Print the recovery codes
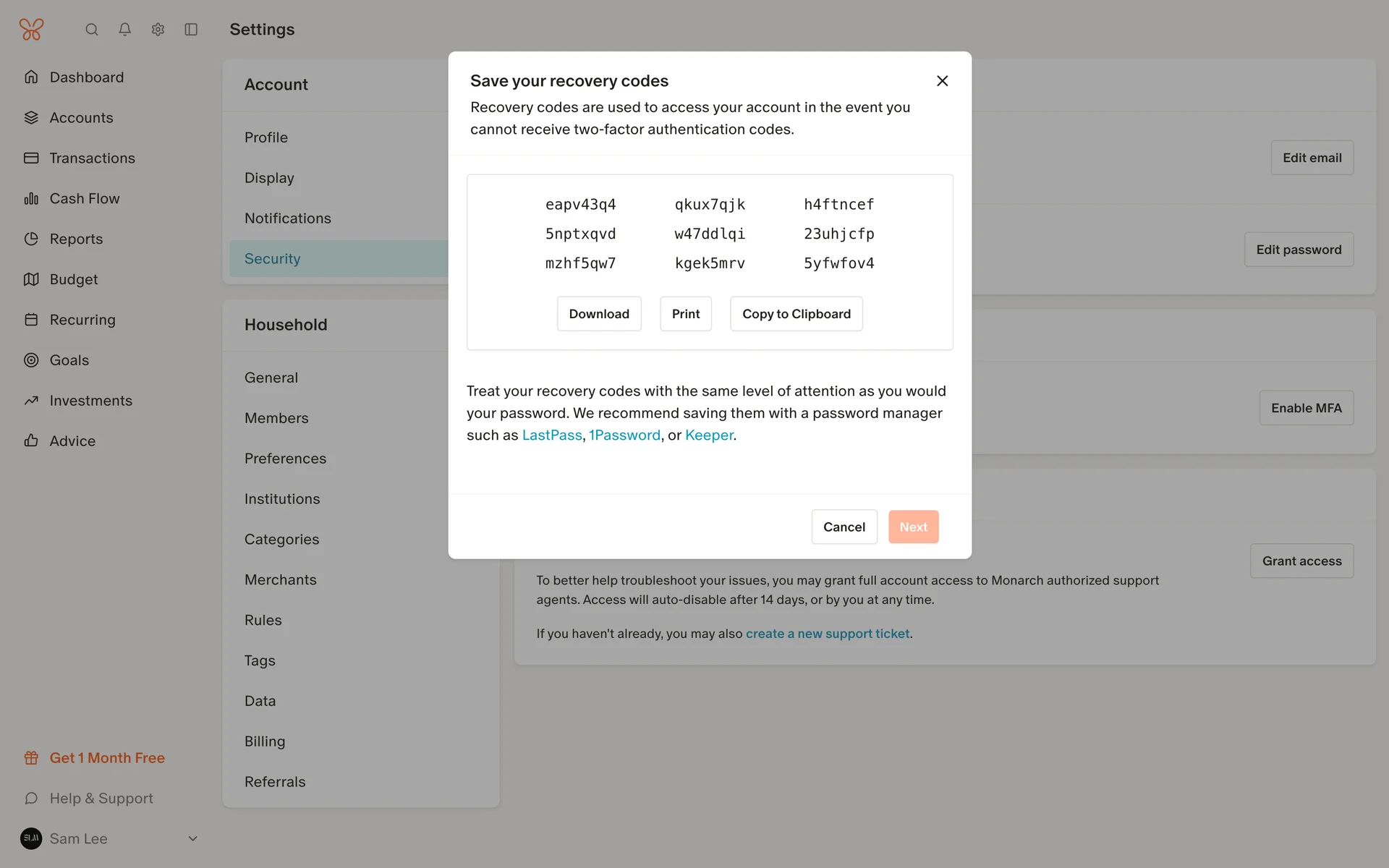Viewport: 1389px width, 868px height. click(x=685, y=314)
